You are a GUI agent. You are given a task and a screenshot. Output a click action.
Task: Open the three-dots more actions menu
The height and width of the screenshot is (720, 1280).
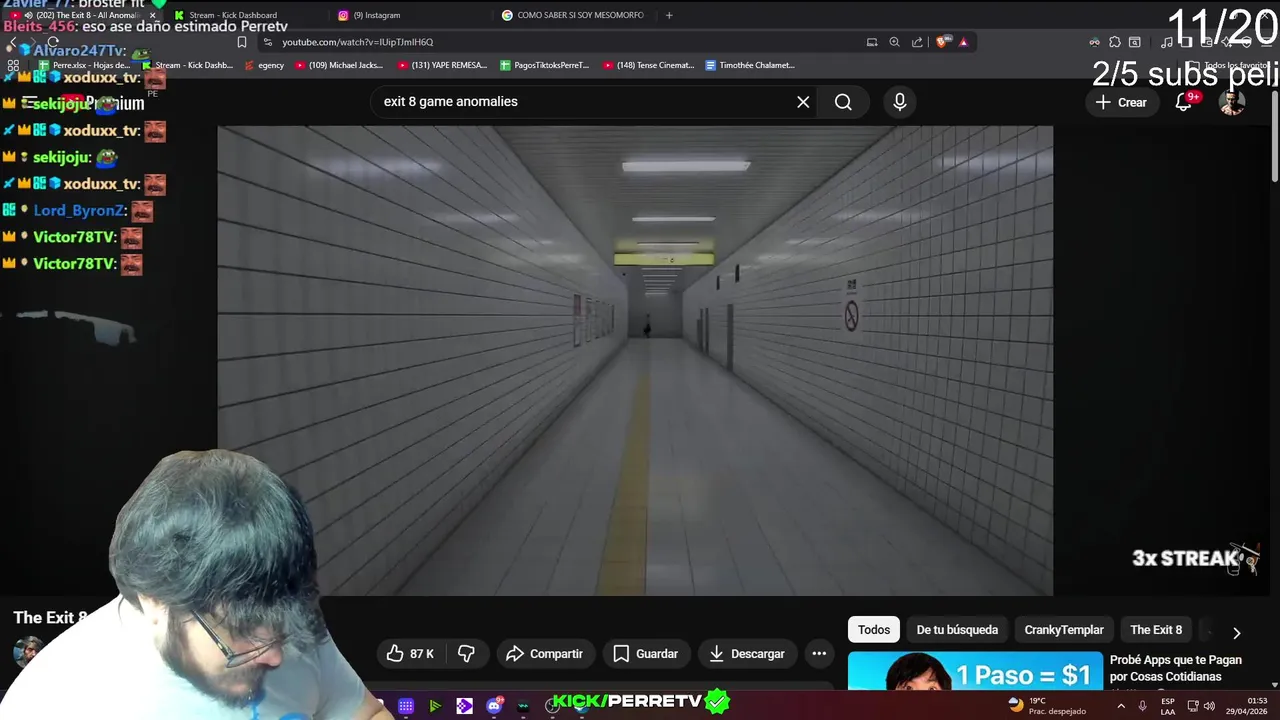tap(819, 654)
